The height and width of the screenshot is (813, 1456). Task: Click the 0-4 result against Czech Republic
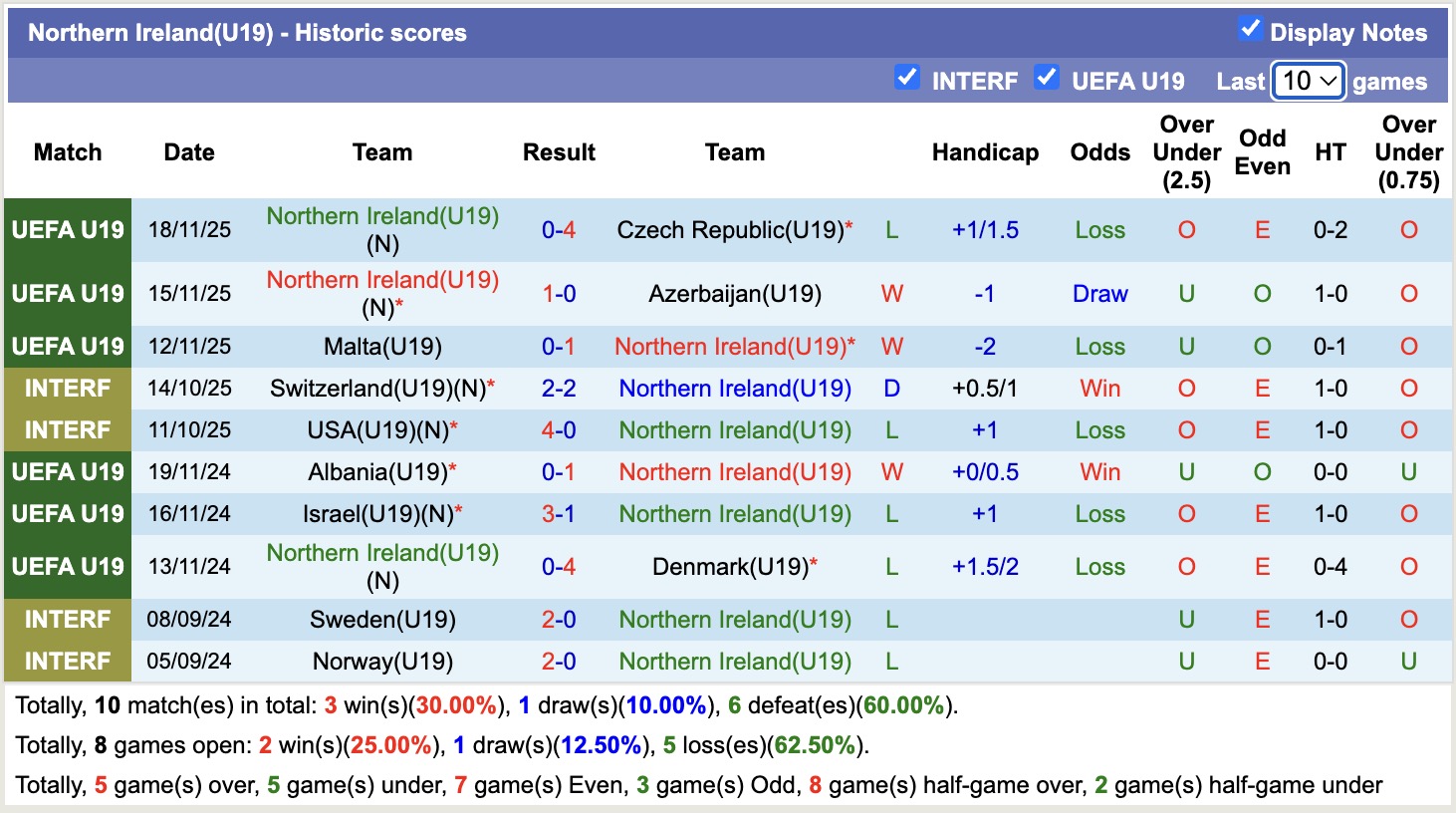(x=559, y=229)
